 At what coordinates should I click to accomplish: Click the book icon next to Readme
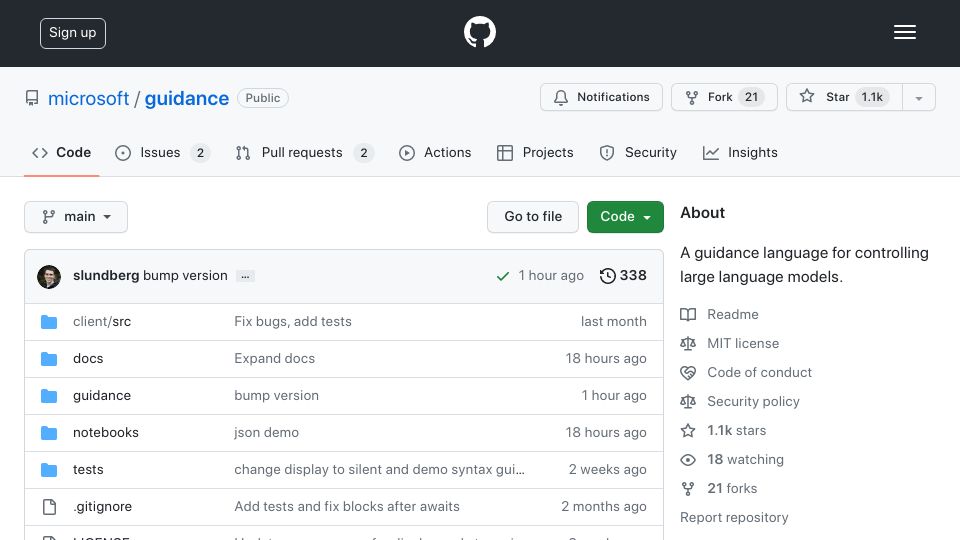(x=688, y=315)
